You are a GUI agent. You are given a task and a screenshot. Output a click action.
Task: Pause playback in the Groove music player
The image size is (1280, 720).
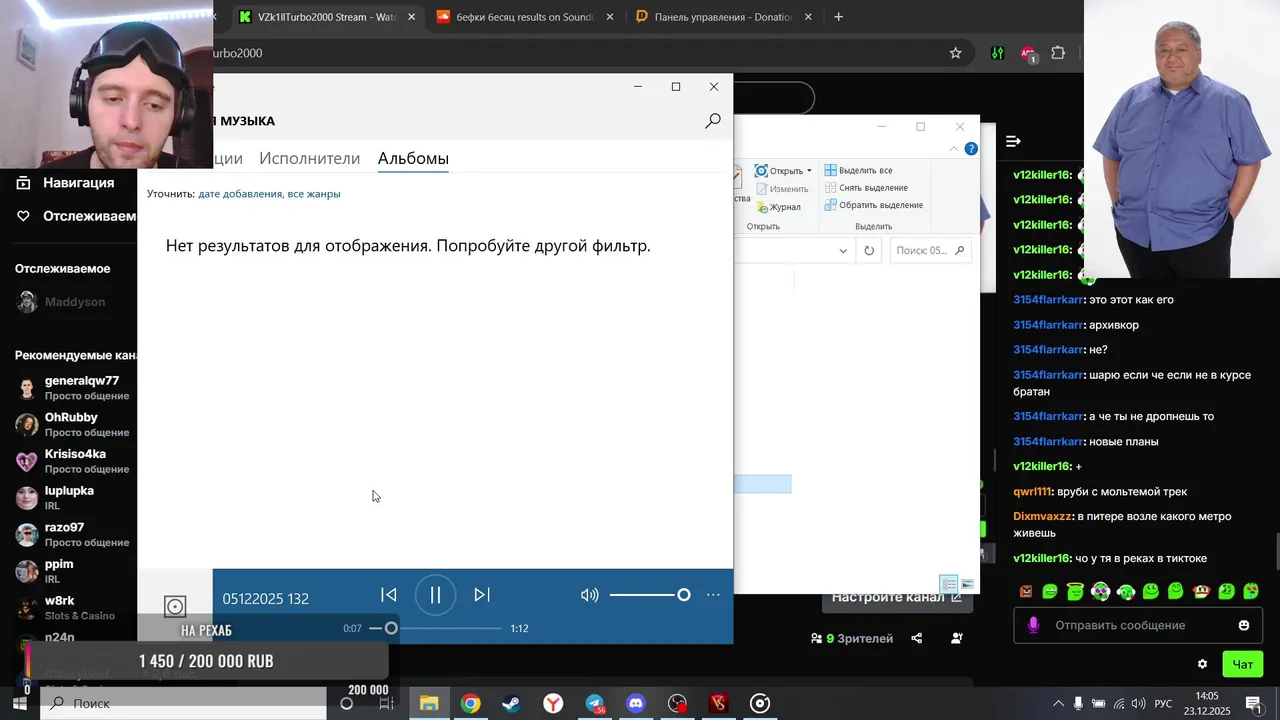click(435, 595)
